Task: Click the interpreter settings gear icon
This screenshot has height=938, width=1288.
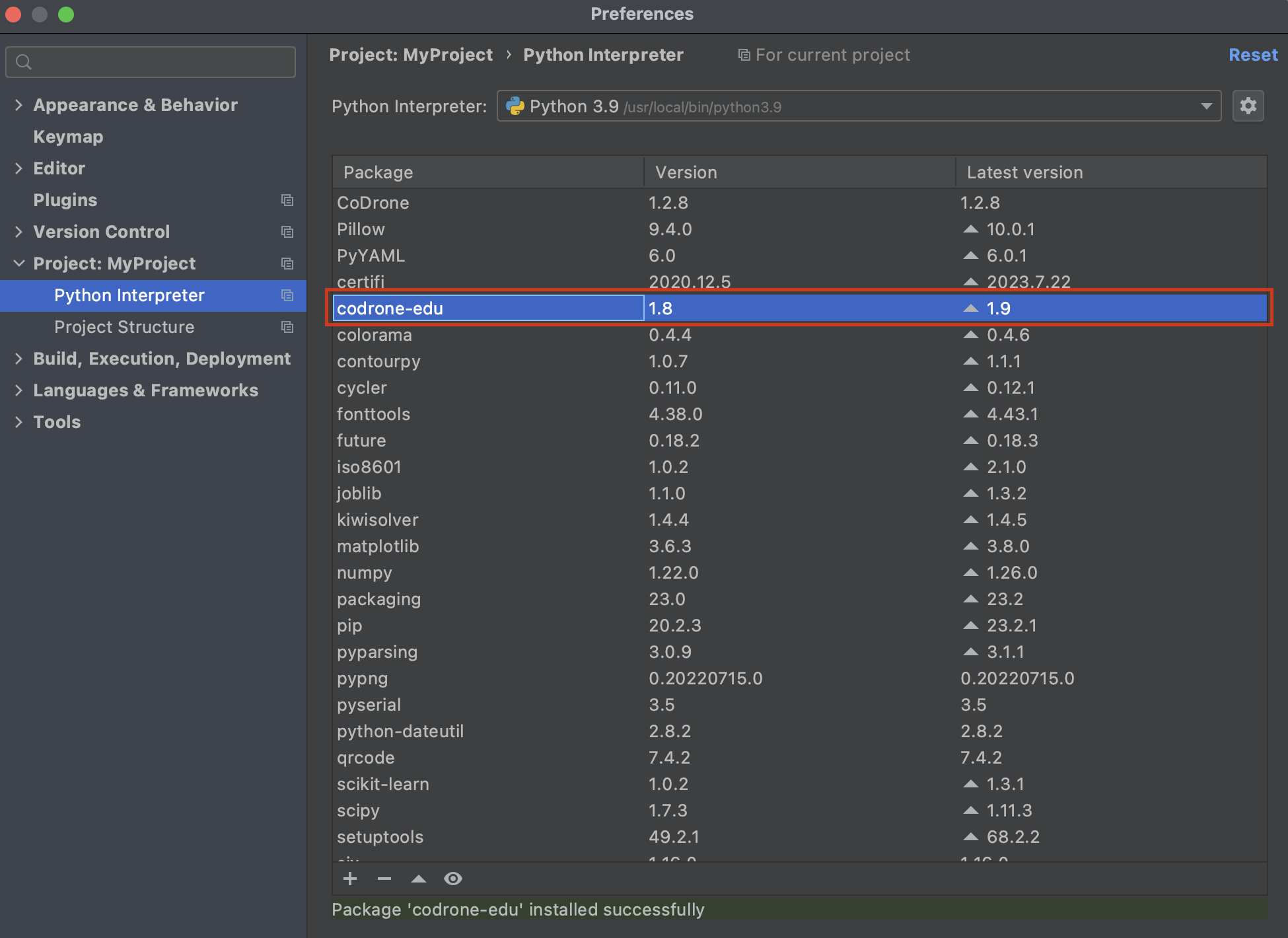Action: point(1248,106)
